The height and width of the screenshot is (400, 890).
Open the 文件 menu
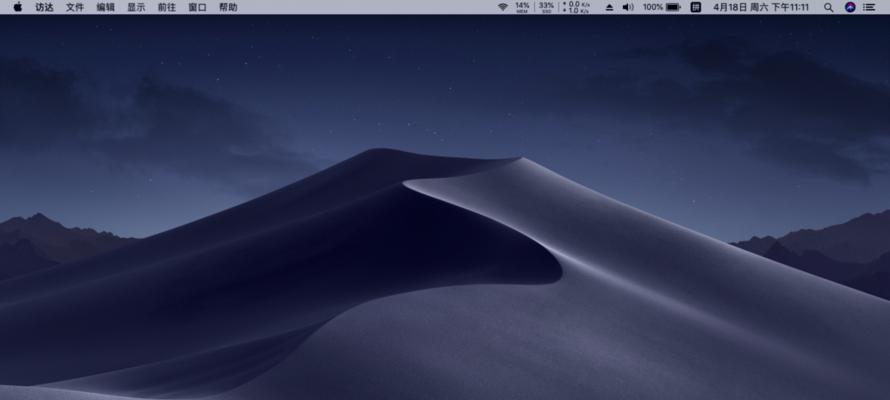tap(75, 7)
